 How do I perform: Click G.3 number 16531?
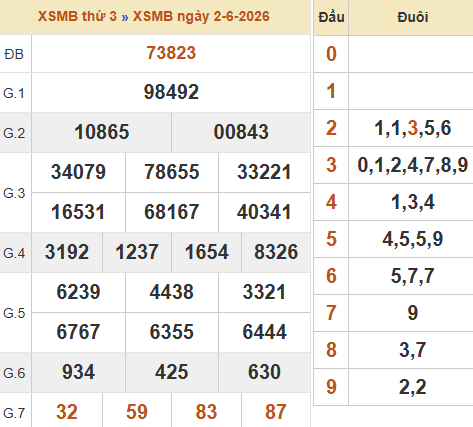click(78, 212)
